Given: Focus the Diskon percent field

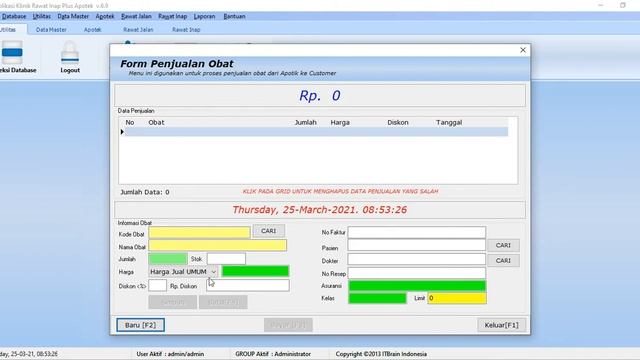Looking at the screenshot, I should pyautogui.click(x=158, y=285).
